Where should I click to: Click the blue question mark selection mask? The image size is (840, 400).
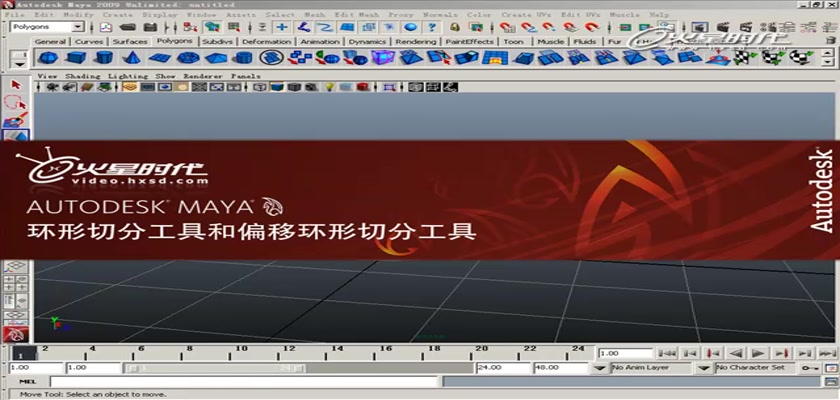[x=431, y=27]
